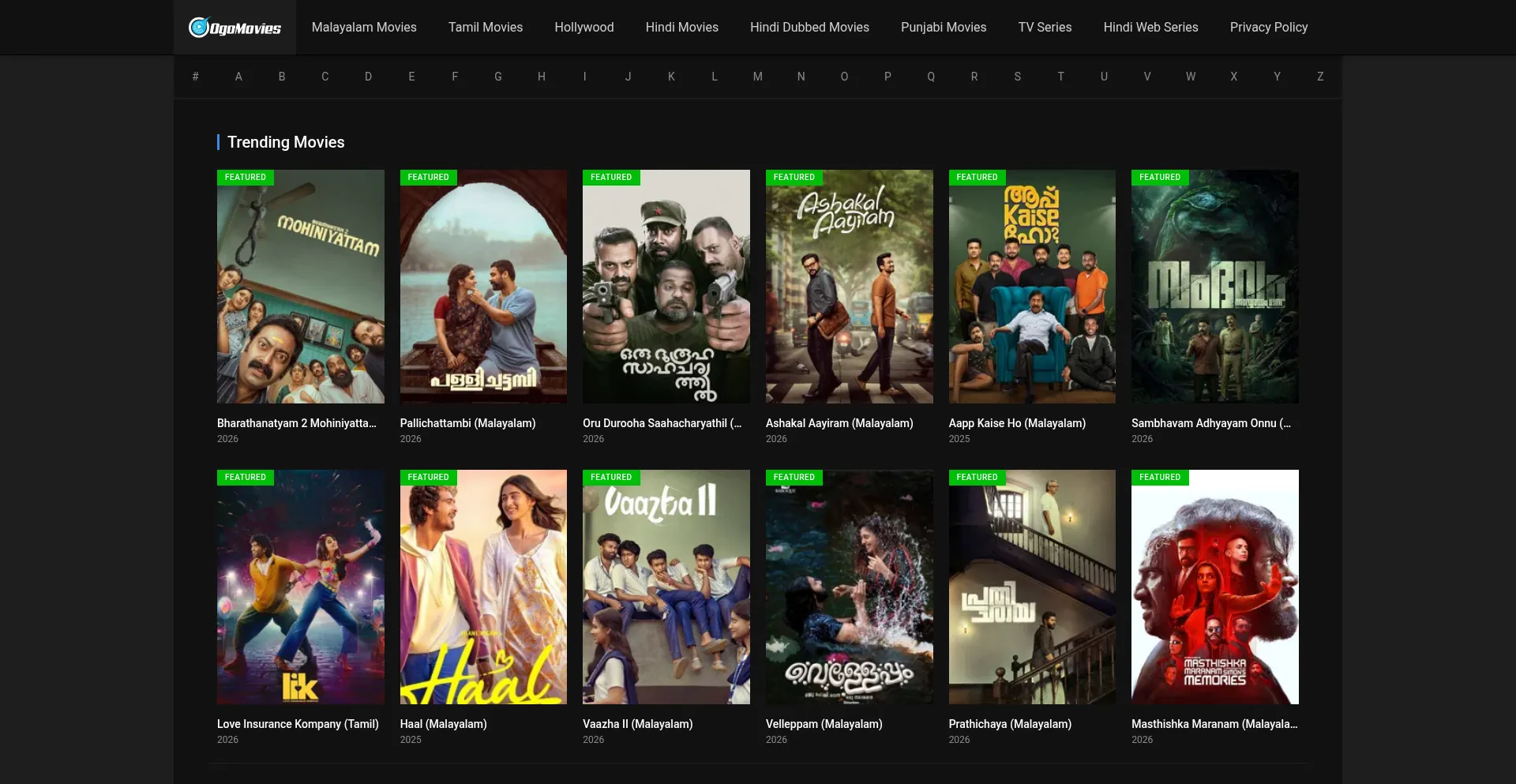Screen dimensions: 1516x784
Task: Click FEATURED badge on Masthishka Maranam poster
Action: pyautogui.click(x=1160, y=477)
